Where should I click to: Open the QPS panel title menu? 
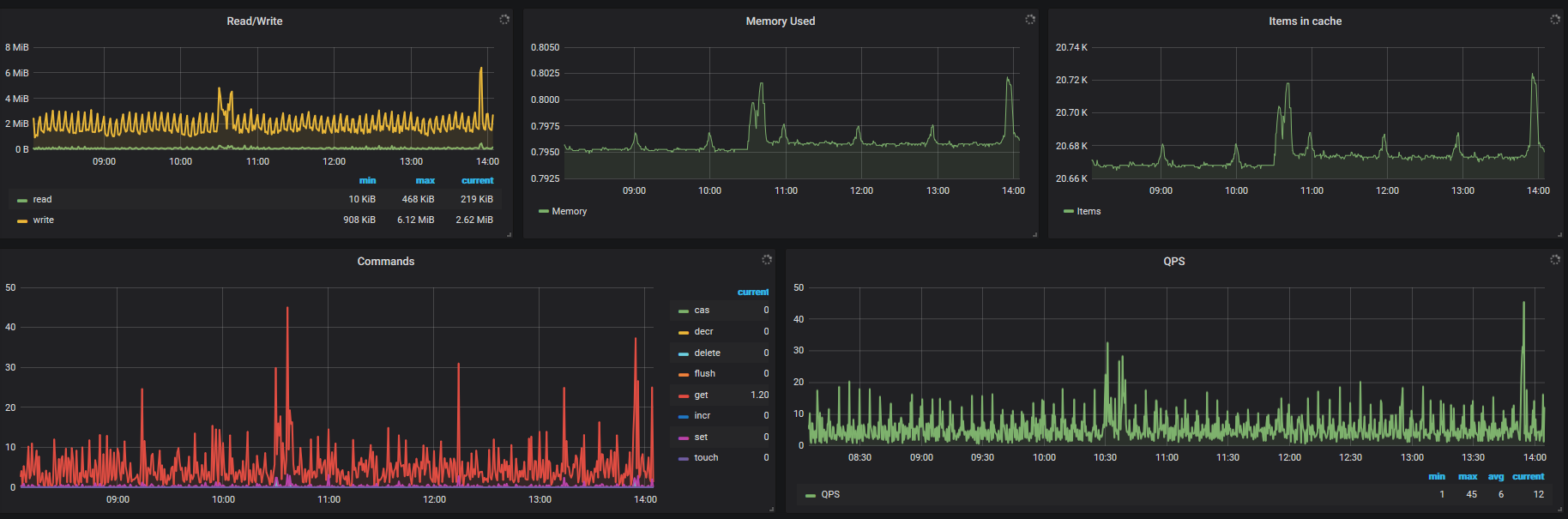pyautogui.click(x=1174, y=262)
